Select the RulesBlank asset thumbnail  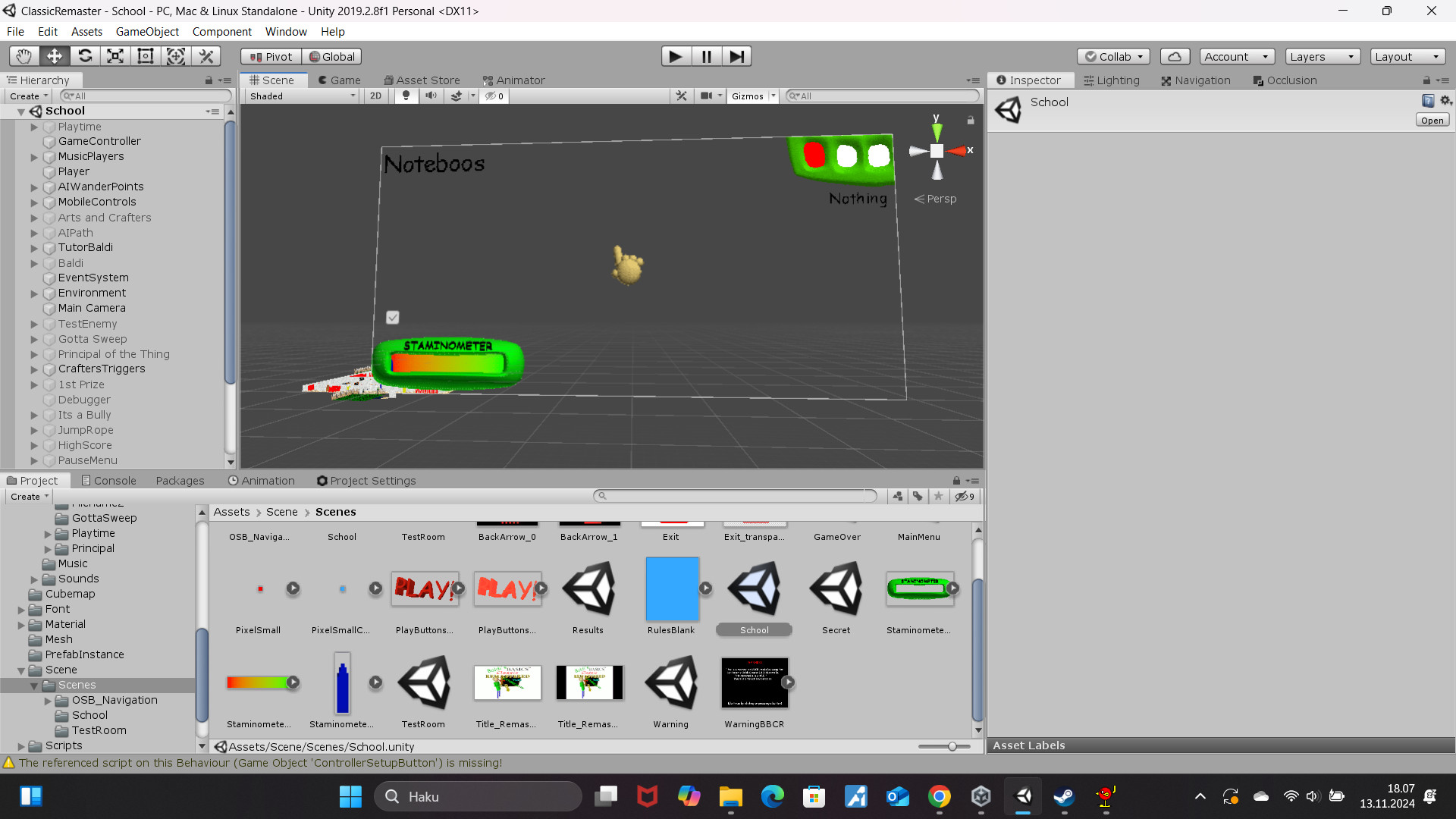click(671, 588)
